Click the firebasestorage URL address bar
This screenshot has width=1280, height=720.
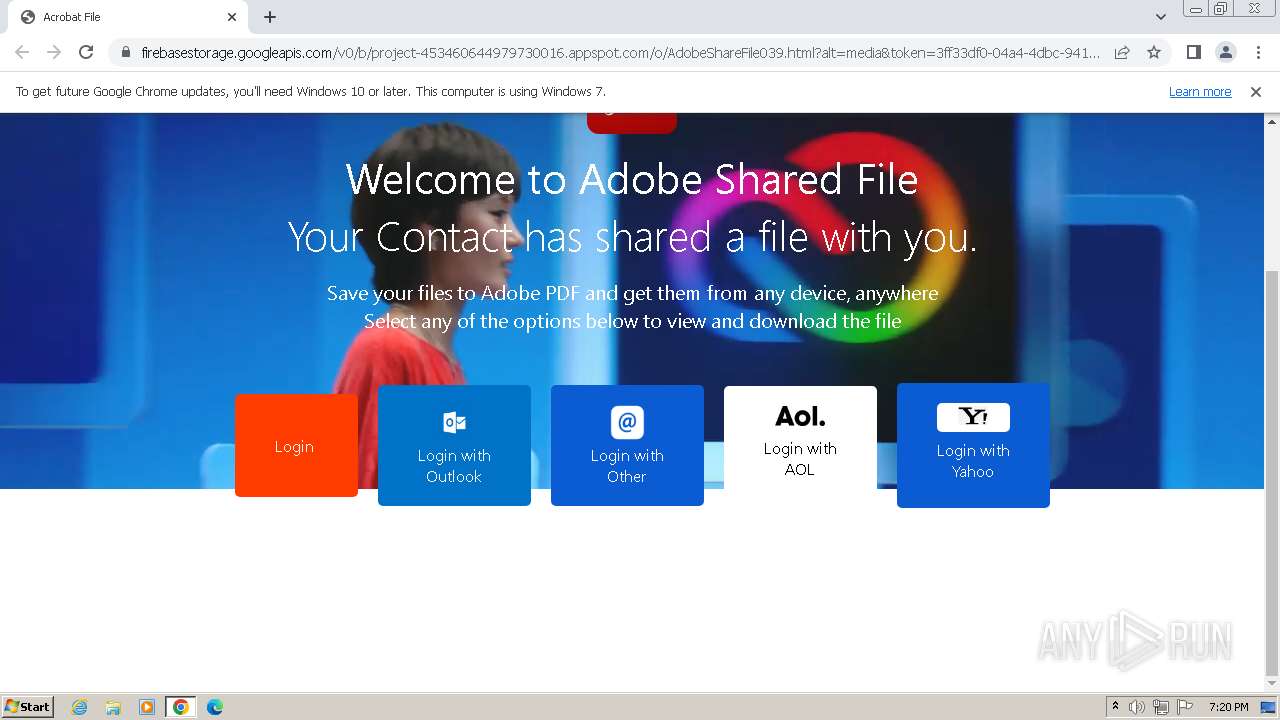pyautogui.click(x=620, y=52)
